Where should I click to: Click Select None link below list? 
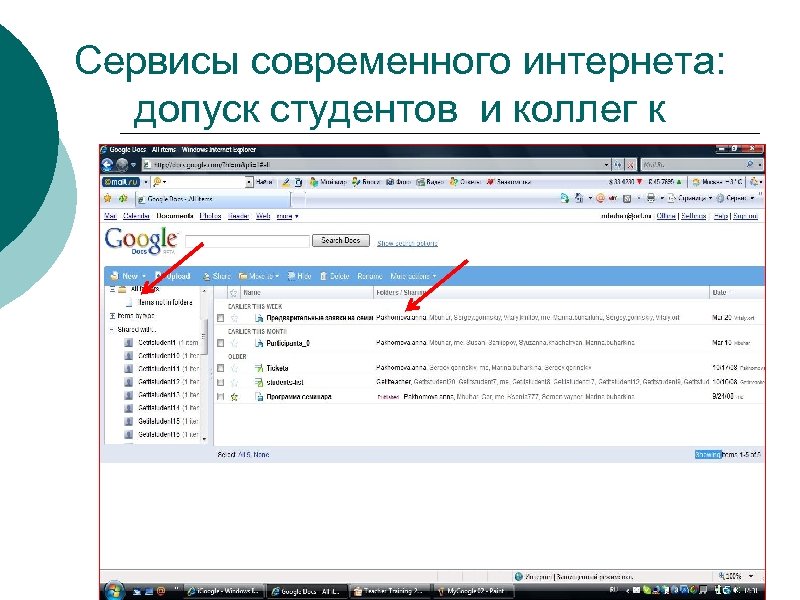coord(261,455)
